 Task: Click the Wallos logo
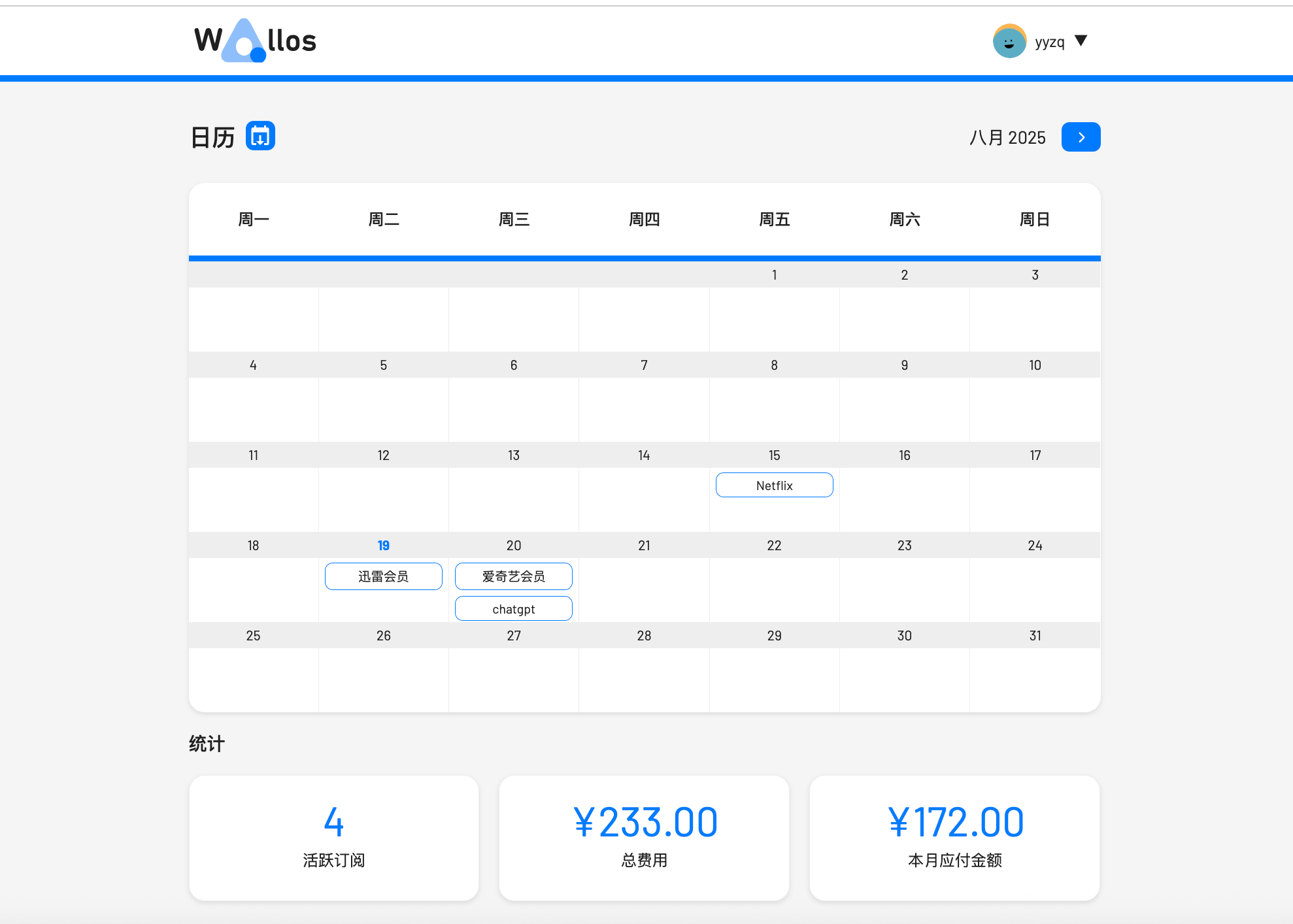(x=255, y=41)
